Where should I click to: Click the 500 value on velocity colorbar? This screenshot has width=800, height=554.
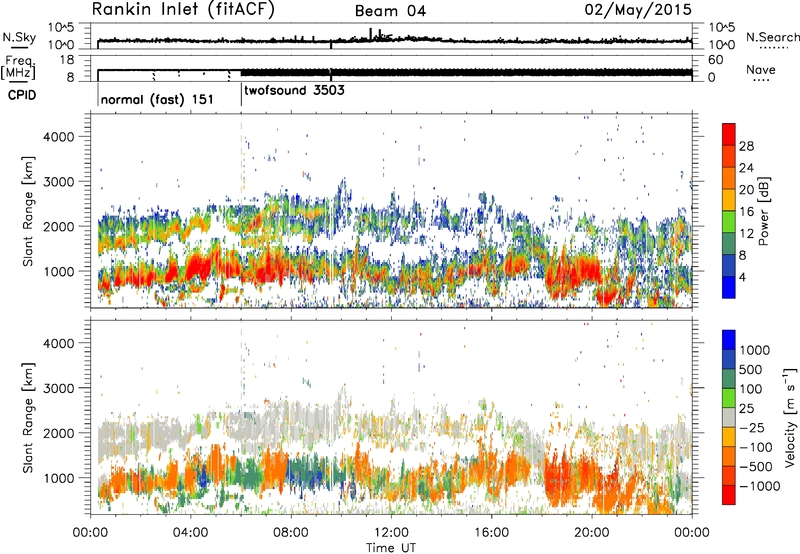pos(751,369)
